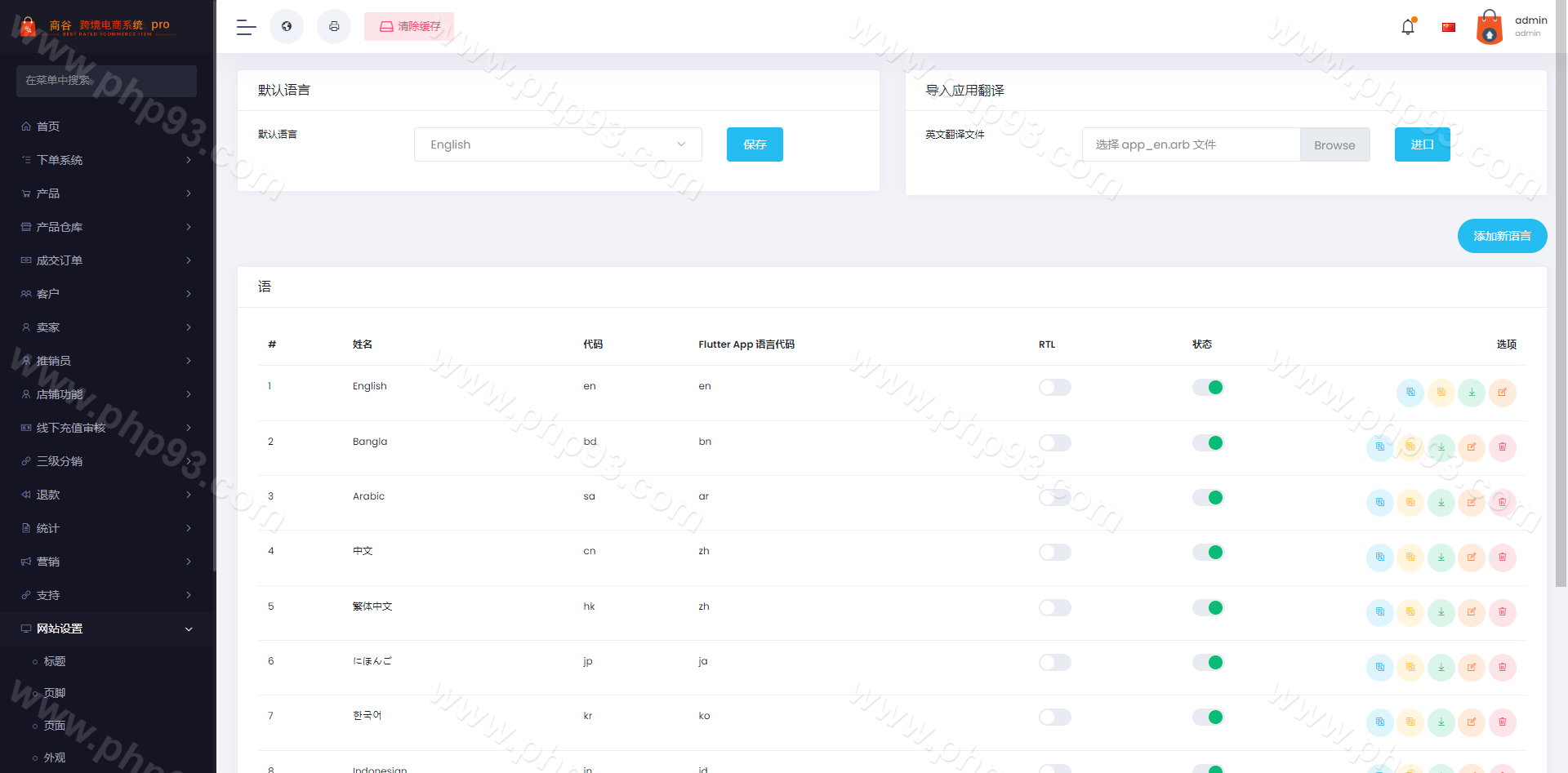Screen dimensions: 1568x773
Task: Enable RTL for the Arabic language
Action: coord(1054,498)
